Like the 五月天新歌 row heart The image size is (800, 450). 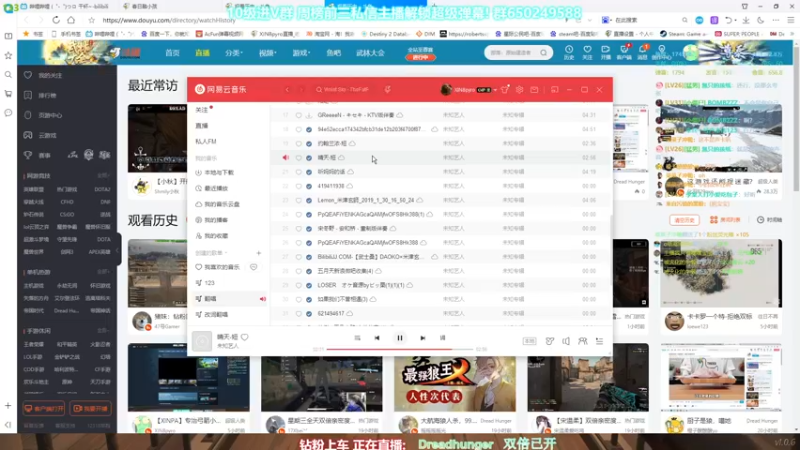tap(298, 271)
